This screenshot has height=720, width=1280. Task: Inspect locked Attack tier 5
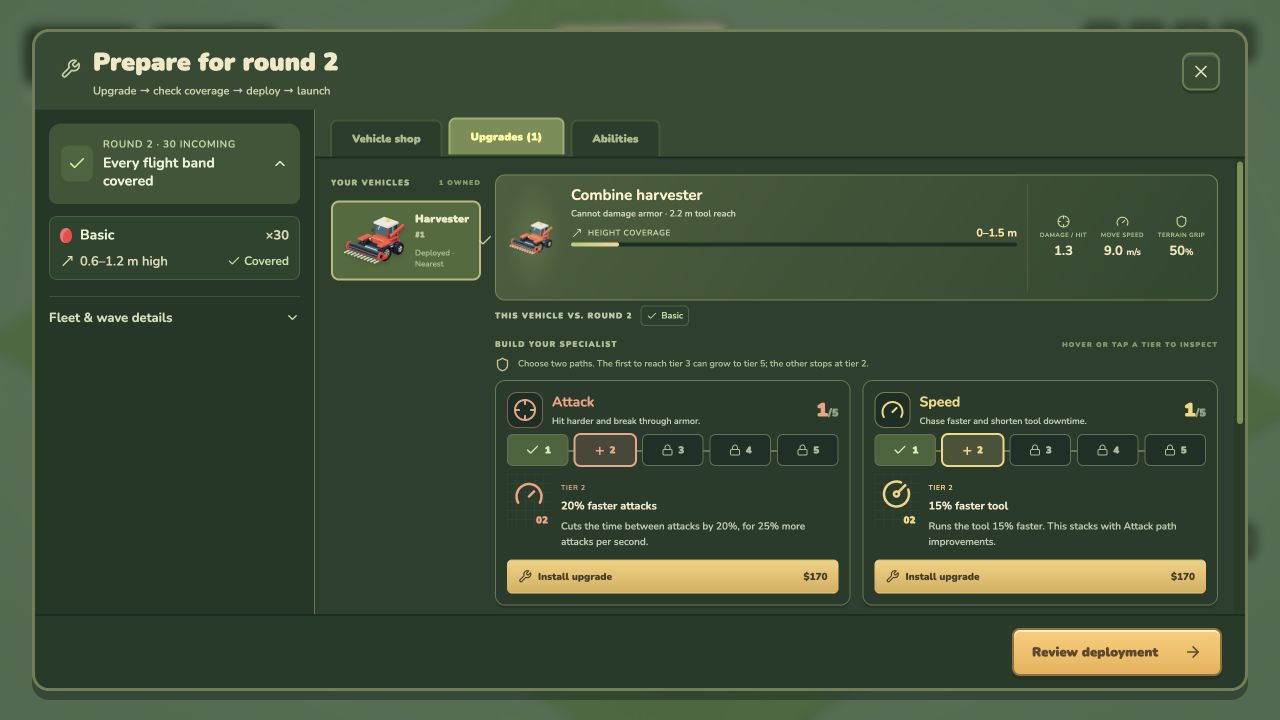tap(808, 450)
